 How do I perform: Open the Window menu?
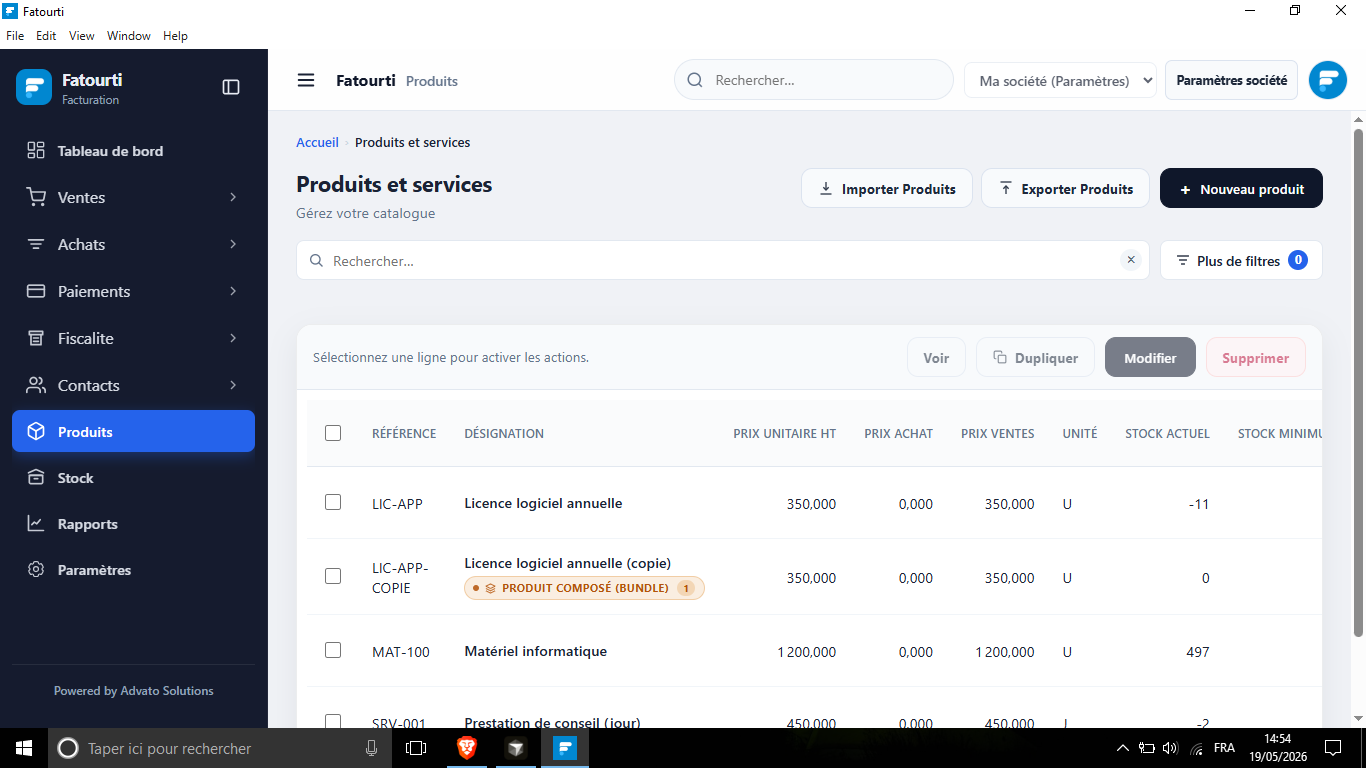(129, 36)
